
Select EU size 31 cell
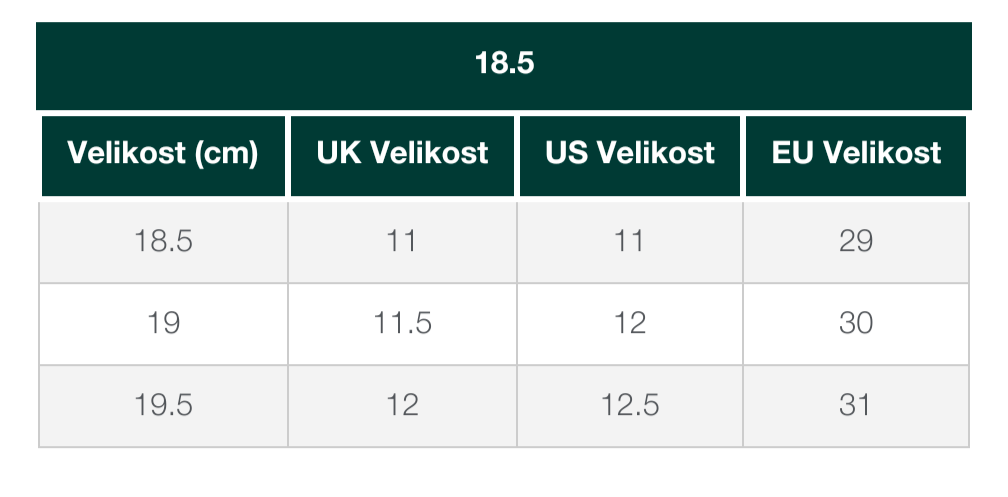point(856,405)
